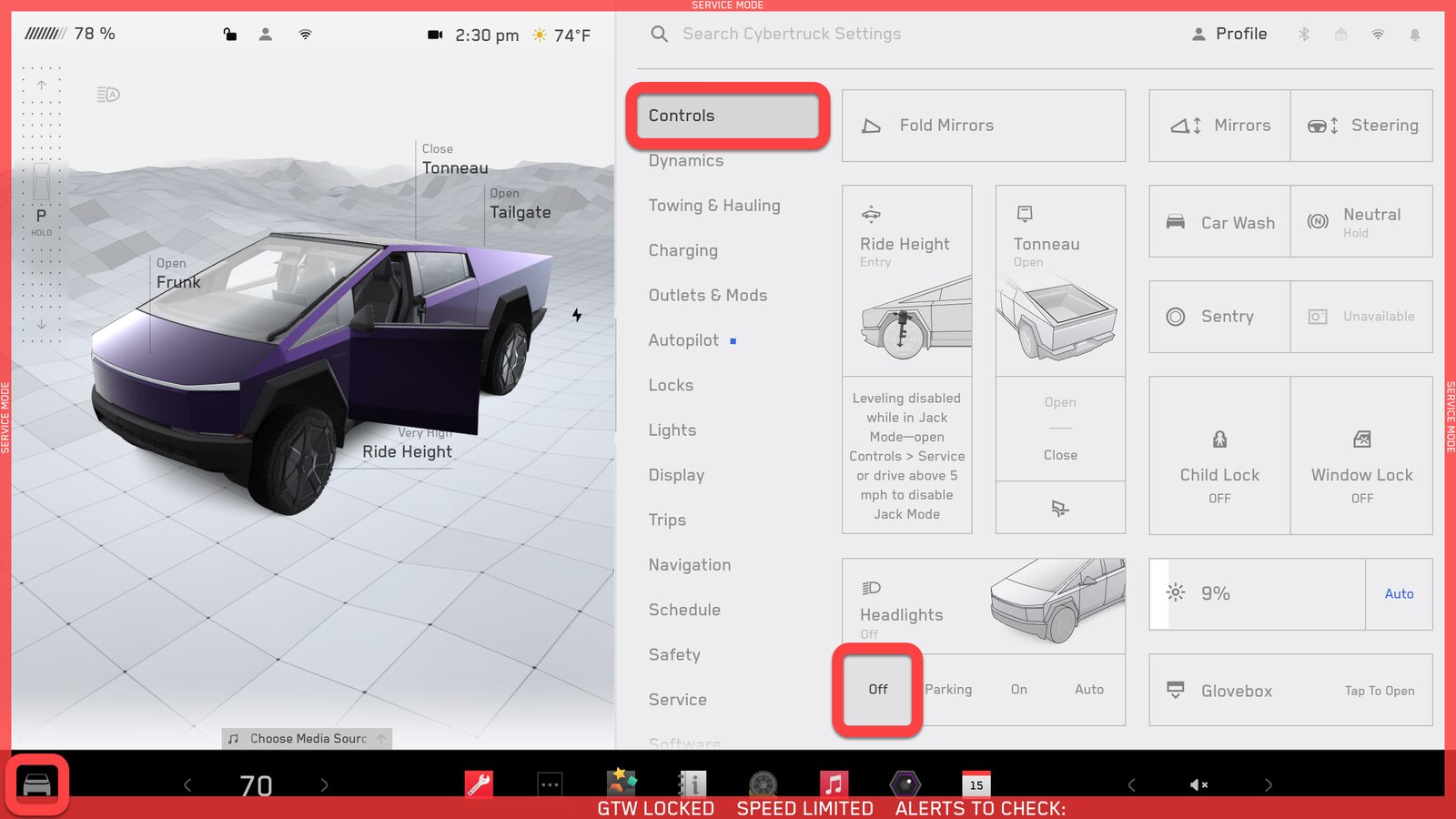This screenshot has width=1456, height=819.
Task: Tap the HomeLink garage icon
Action: (1340, 35)
